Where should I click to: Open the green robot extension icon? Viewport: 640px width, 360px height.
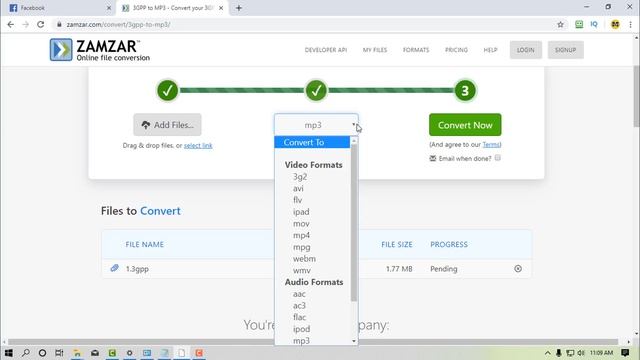click(579, 24)
